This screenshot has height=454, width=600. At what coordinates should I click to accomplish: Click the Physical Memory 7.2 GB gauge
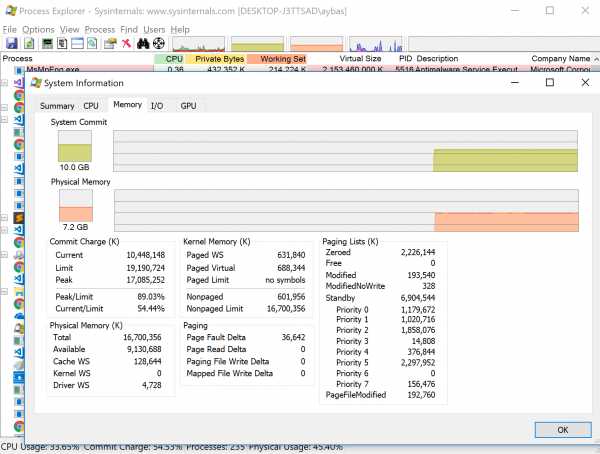76,206
